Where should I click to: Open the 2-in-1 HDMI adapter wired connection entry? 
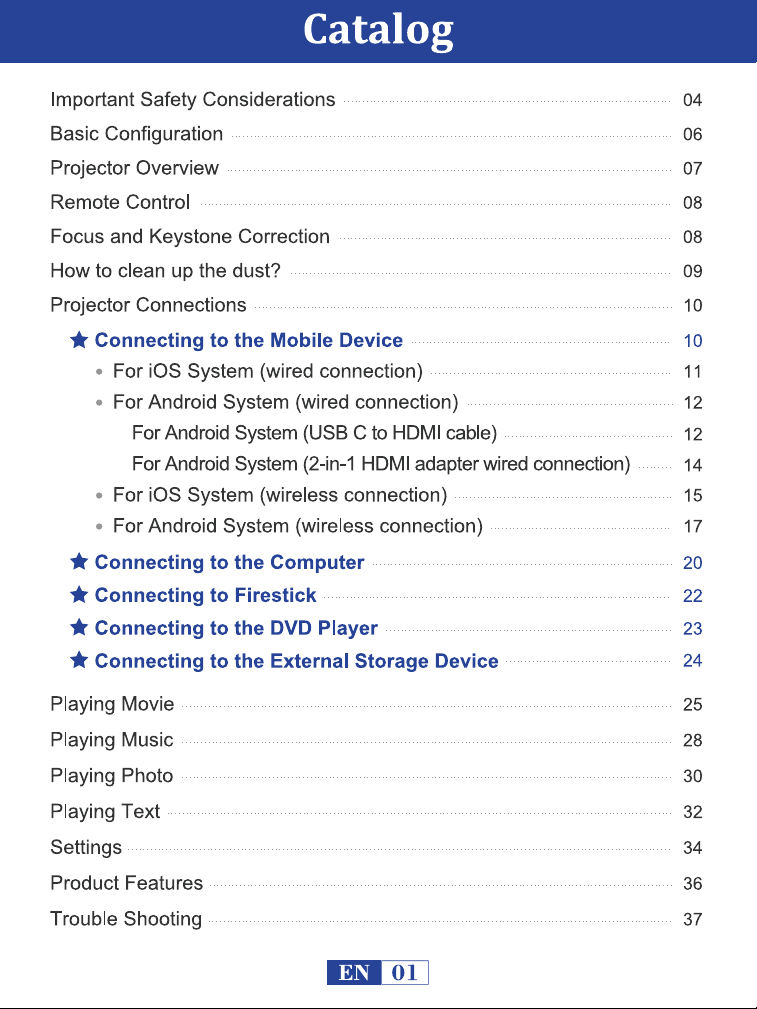coord(381,463)
